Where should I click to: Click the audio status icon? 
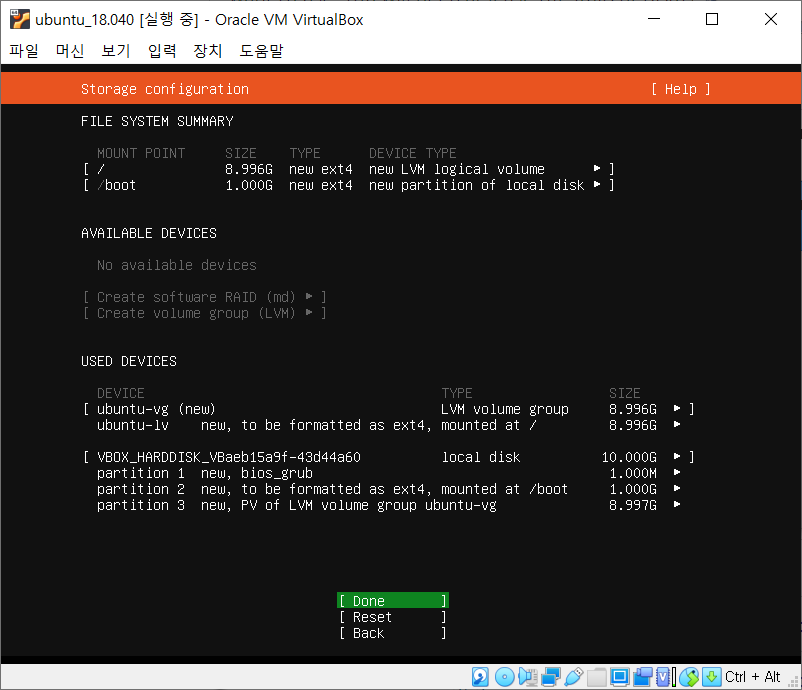[527, 677]
